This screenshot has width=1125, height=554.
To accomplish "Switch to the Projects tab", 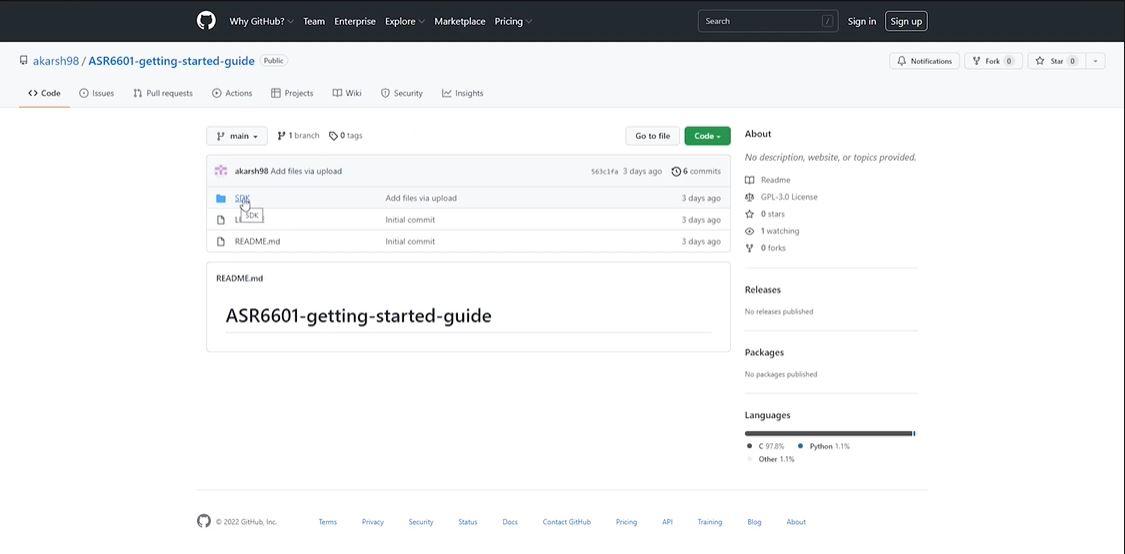I will click(x=292, y=93).
